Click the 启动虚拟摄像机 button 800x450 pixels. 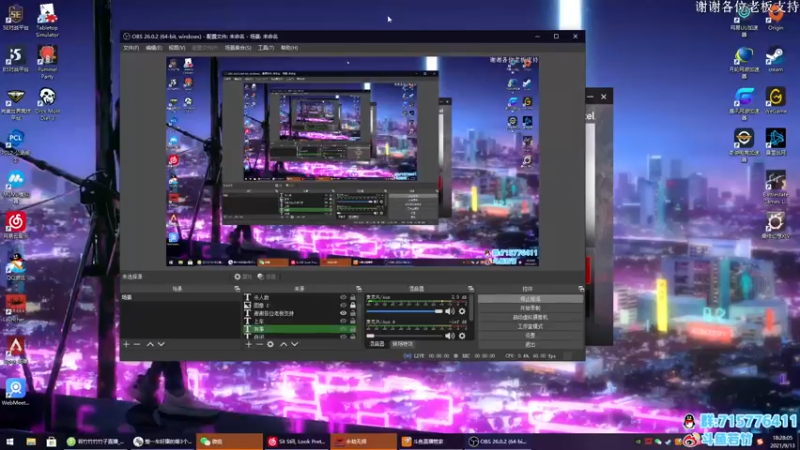[x=530, y=317]
